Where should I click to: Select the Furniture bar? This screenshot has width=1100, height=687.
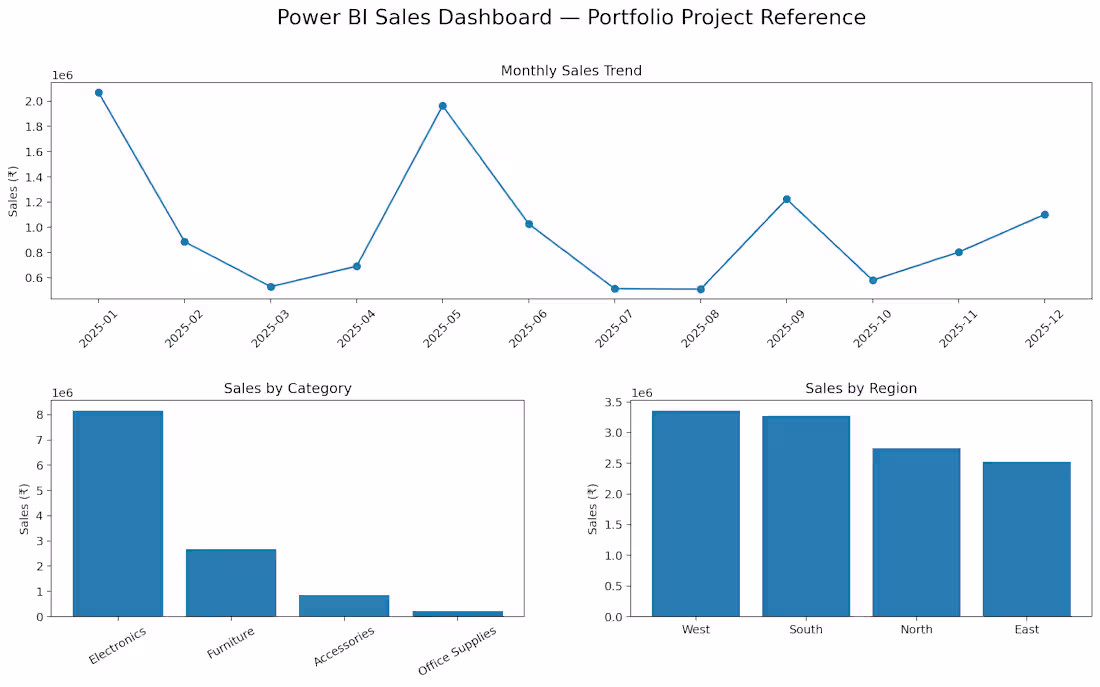tap(231, 583)
